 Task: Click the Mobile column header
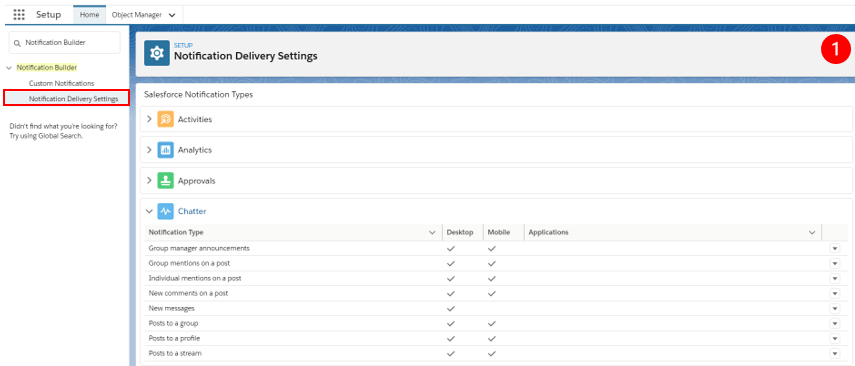[x=499, y=232]
